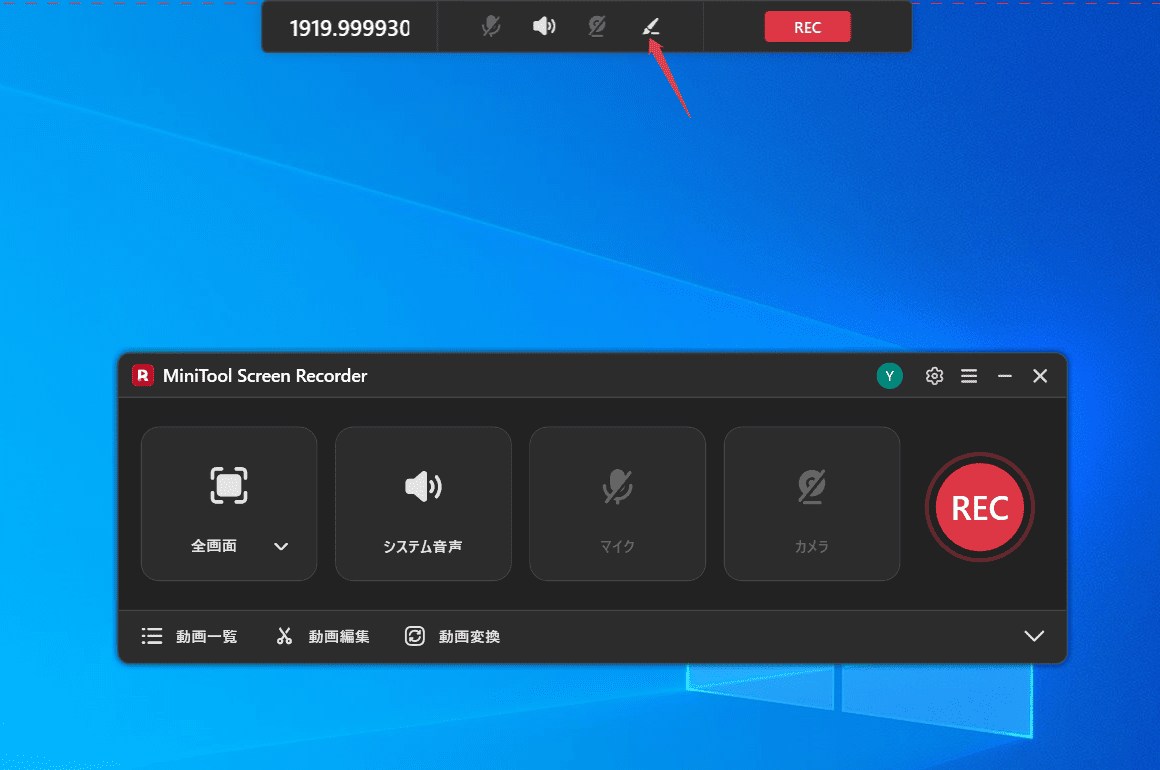Image resolution: width=1160 pixels, height=770 pixels.
Task: Enable the マイク microphone input
Action: (x=617, y=503)
